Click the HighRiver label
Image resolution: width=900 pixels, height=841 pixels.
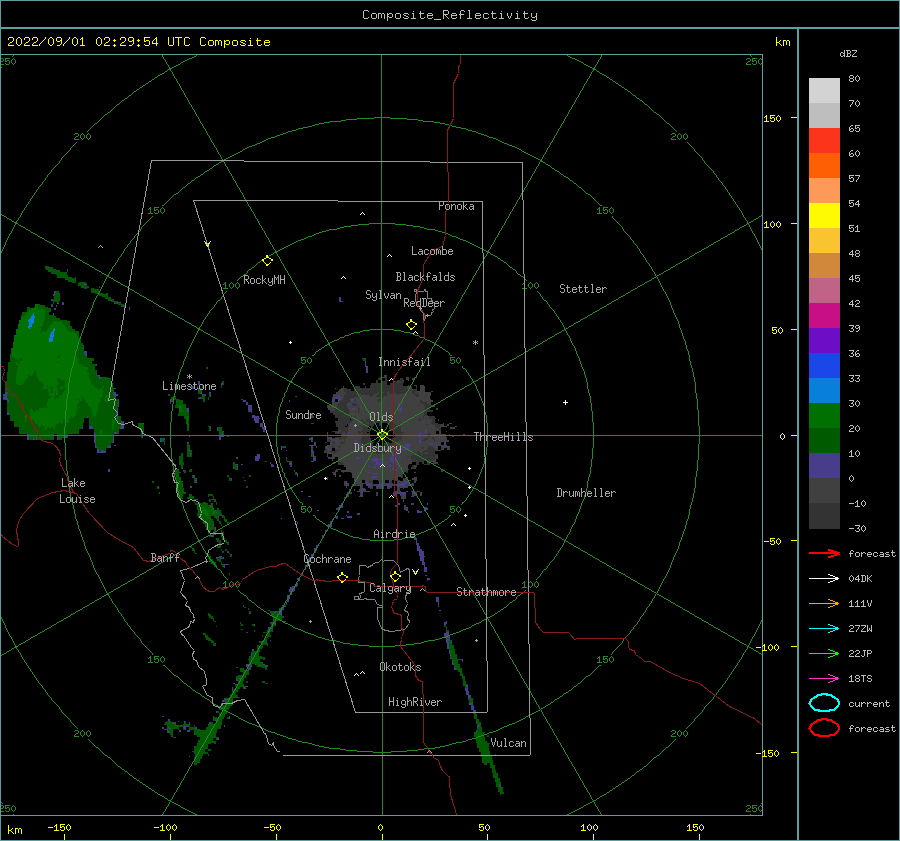point(415,702)
